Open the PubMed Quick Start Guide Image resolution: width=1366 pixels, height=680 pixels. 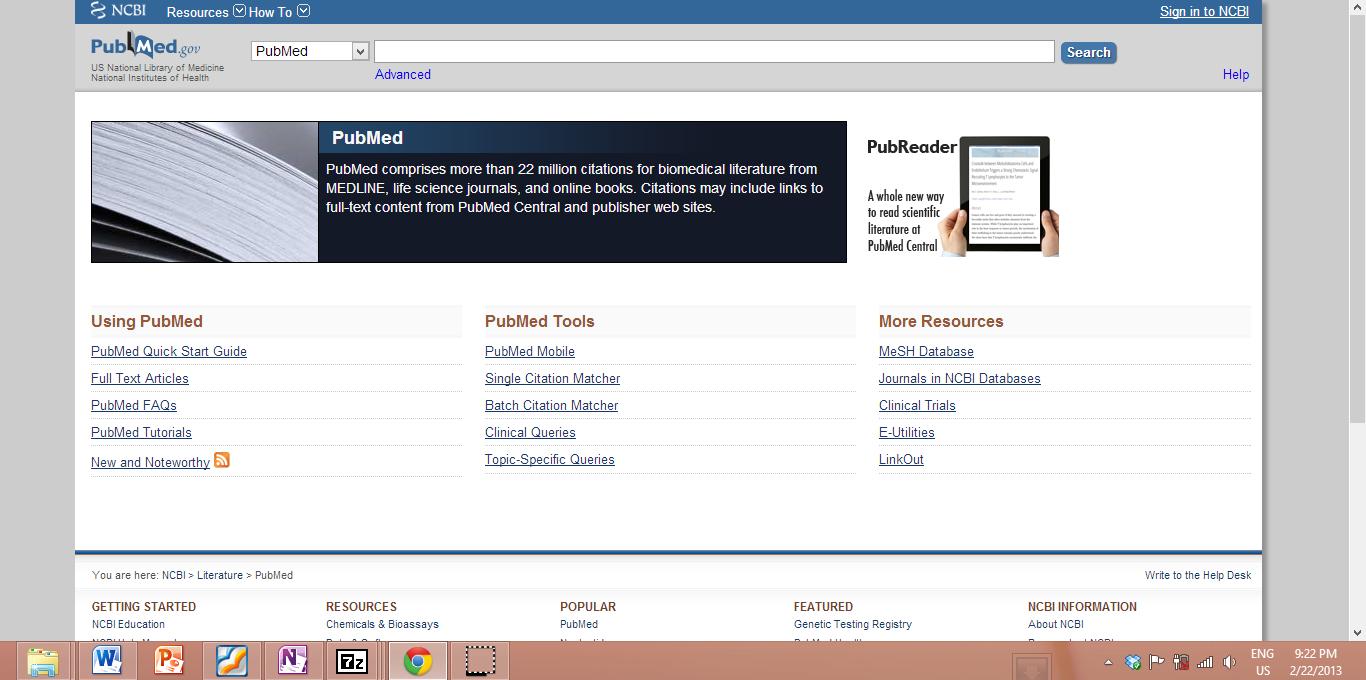(168, 351)
